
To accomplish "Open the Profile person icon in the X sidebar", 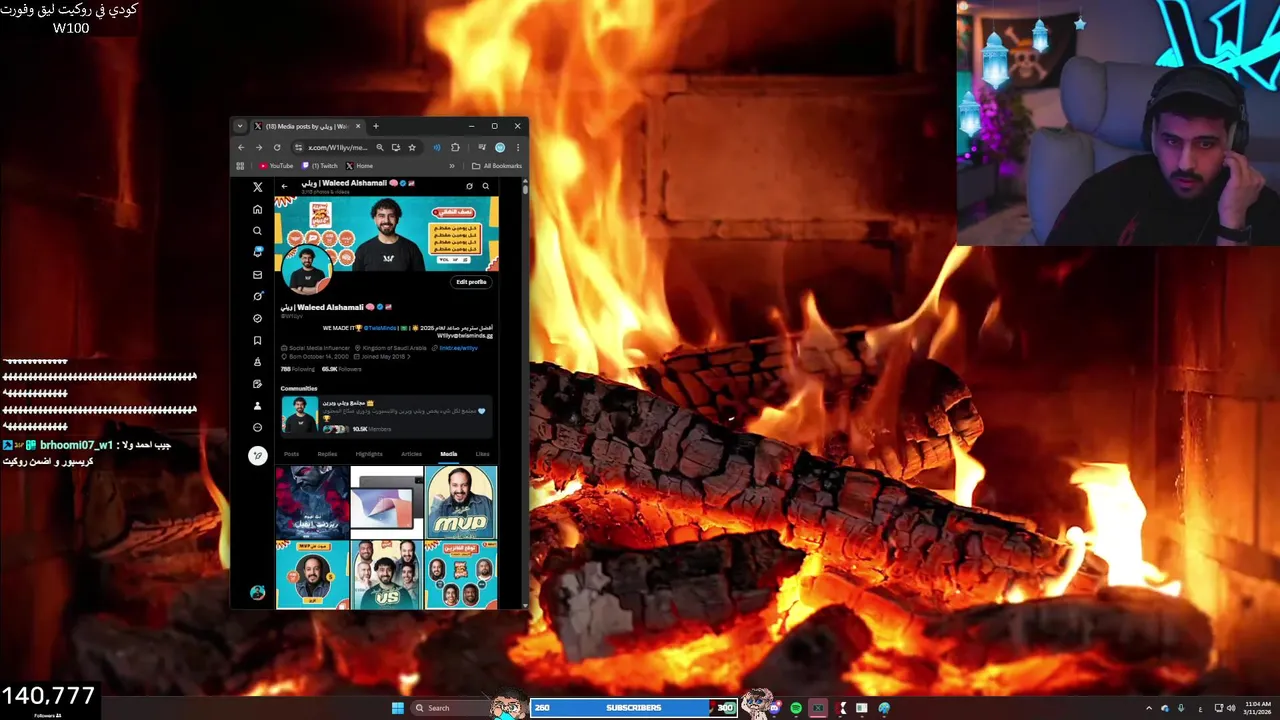I will pos(257,406).
